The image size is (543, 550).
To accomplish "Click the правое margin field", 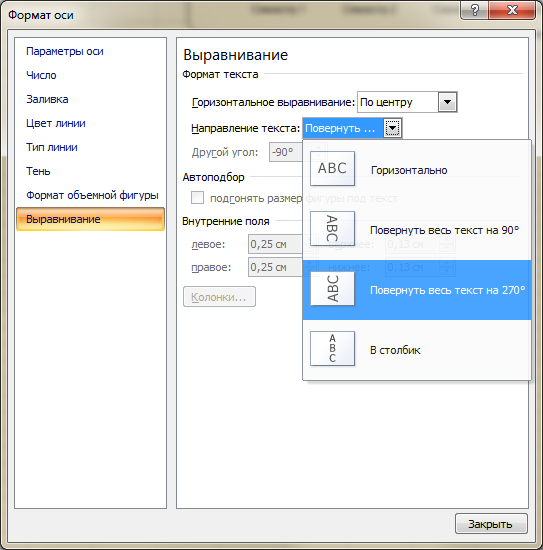I will (275, 267).
